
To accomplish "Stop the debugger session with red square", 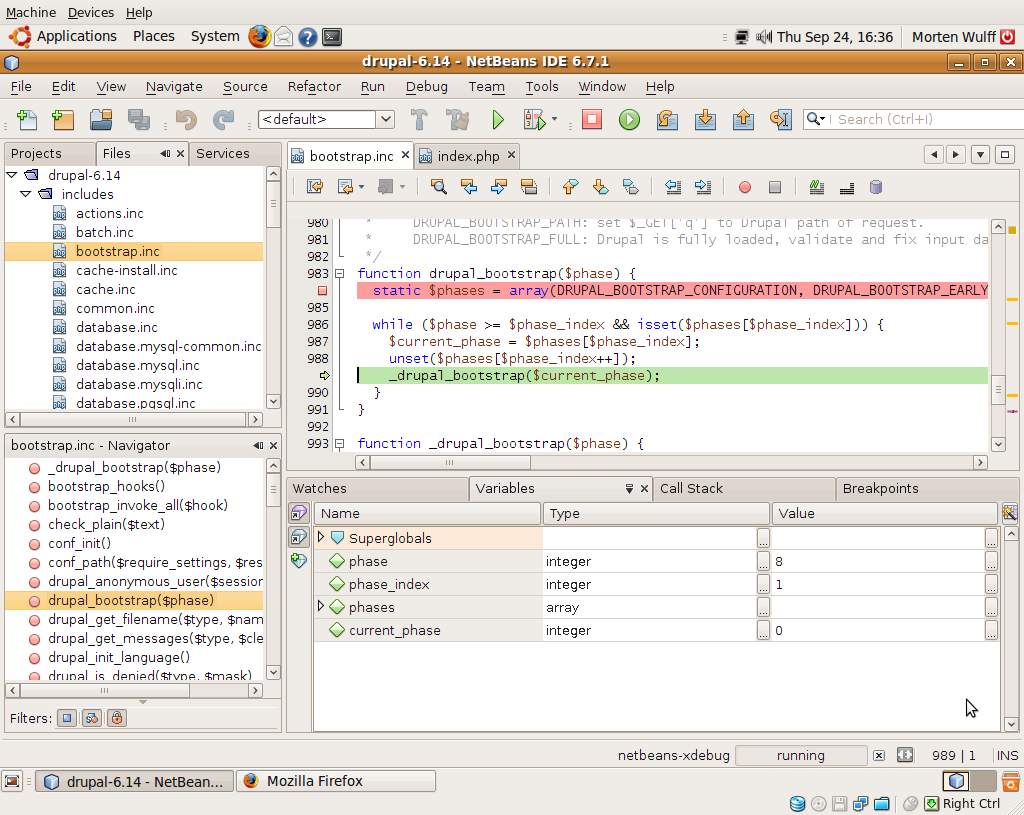I will point(592,119).
